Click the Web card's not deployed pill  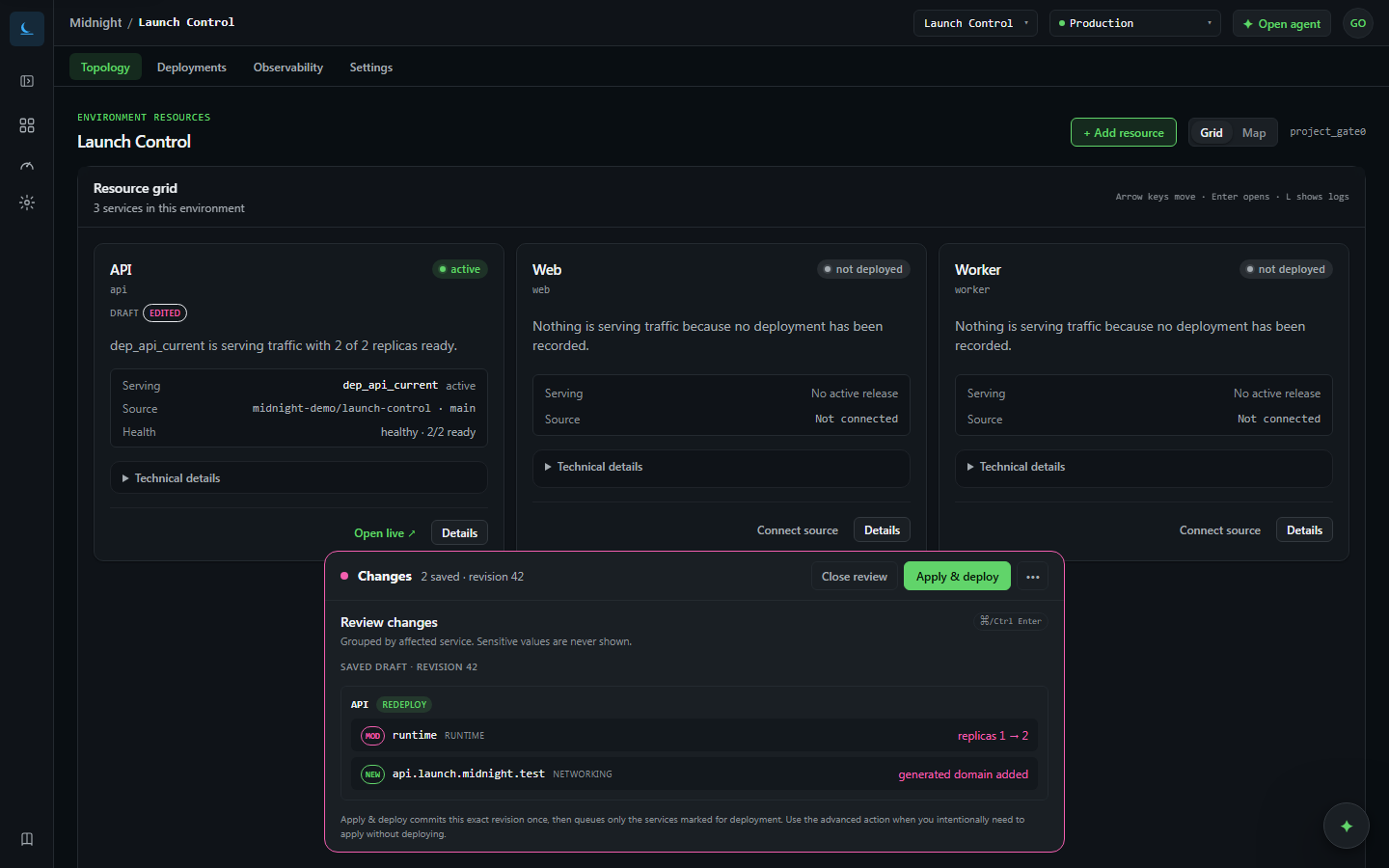863,269
